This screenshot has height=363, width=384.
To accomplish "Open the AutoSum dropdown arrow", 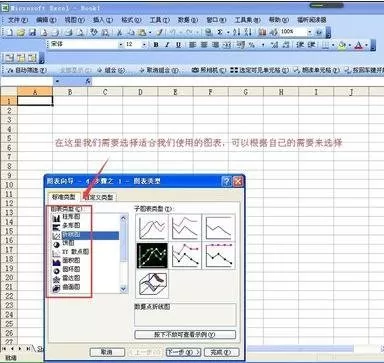I will coord(228,33).
